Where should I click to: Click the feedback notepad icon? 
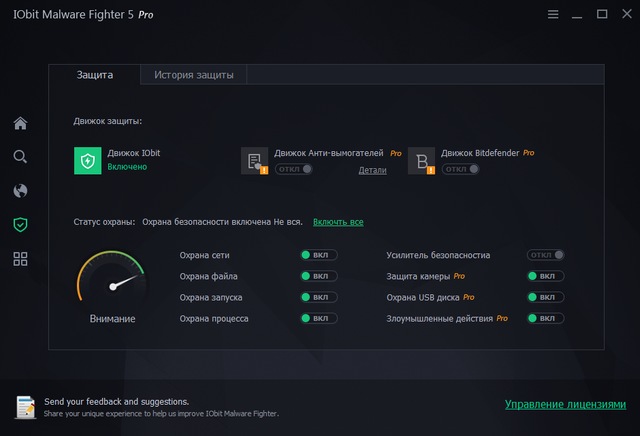coord(25,407)
